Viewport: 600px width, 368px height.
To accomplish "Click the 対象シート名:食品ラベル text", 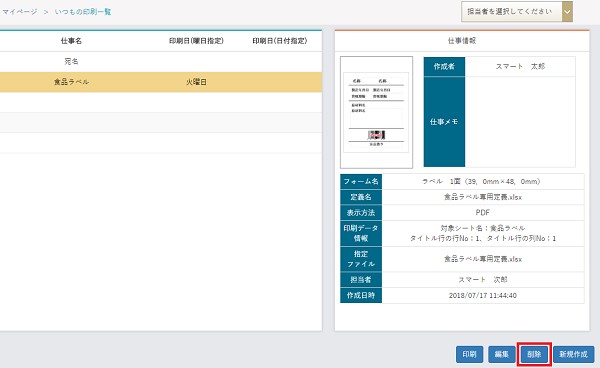I will 483,228.
